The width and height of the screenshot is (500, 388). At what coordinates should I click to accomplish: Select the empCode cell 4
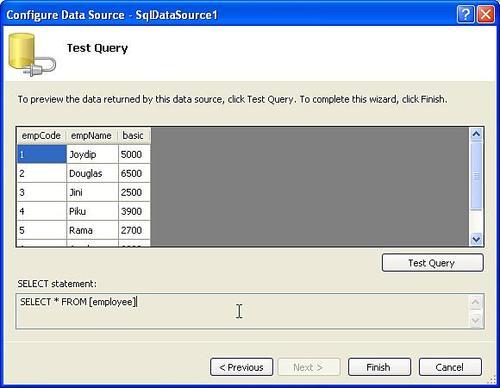click(x=41, y=211)
